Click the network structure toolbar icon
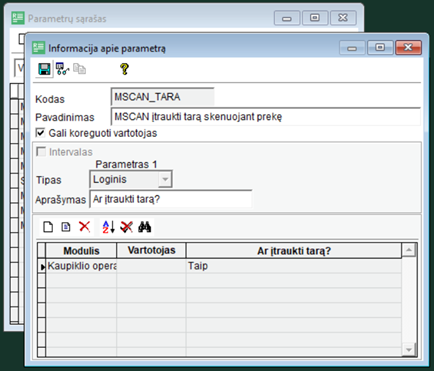The height and width of the screenshot is (371, 434). click(62, 69)
